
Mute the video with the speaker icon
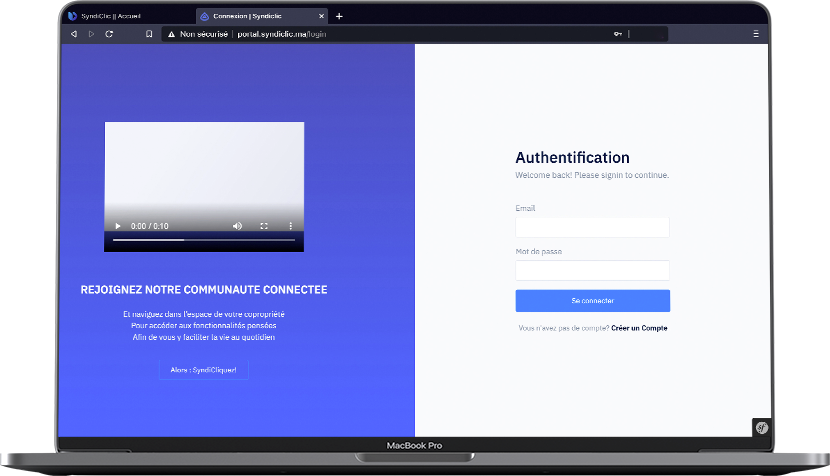pyautogui.click(x=237, y=226)
